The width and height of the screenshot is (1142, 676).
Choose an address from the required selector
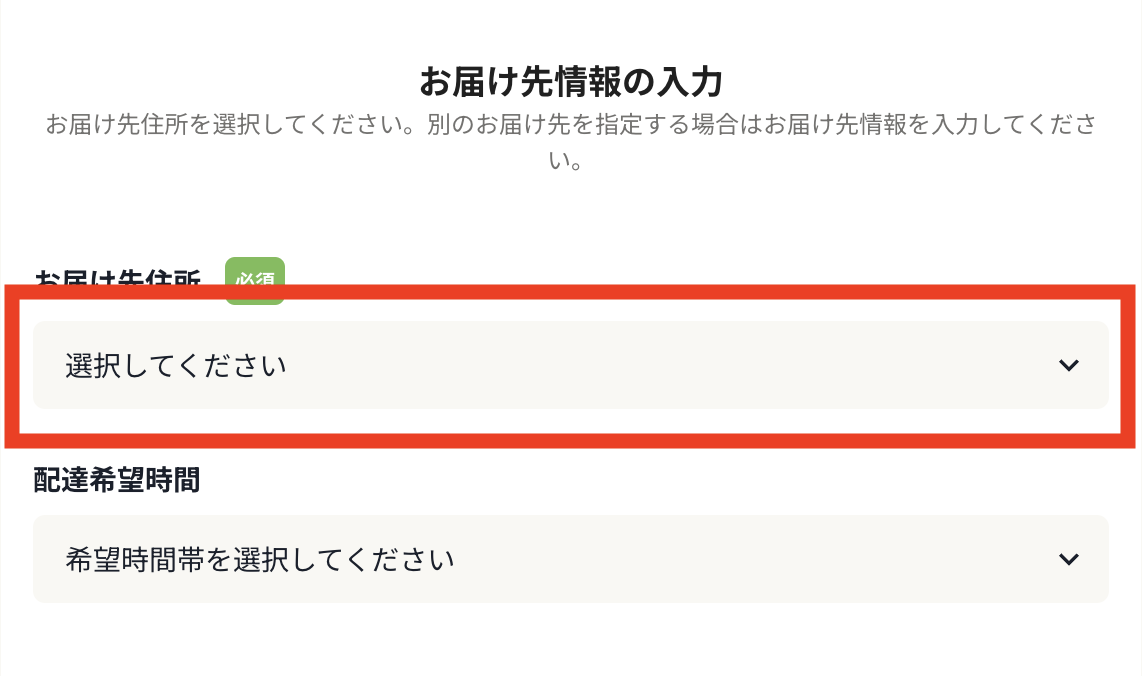[570, 365]
